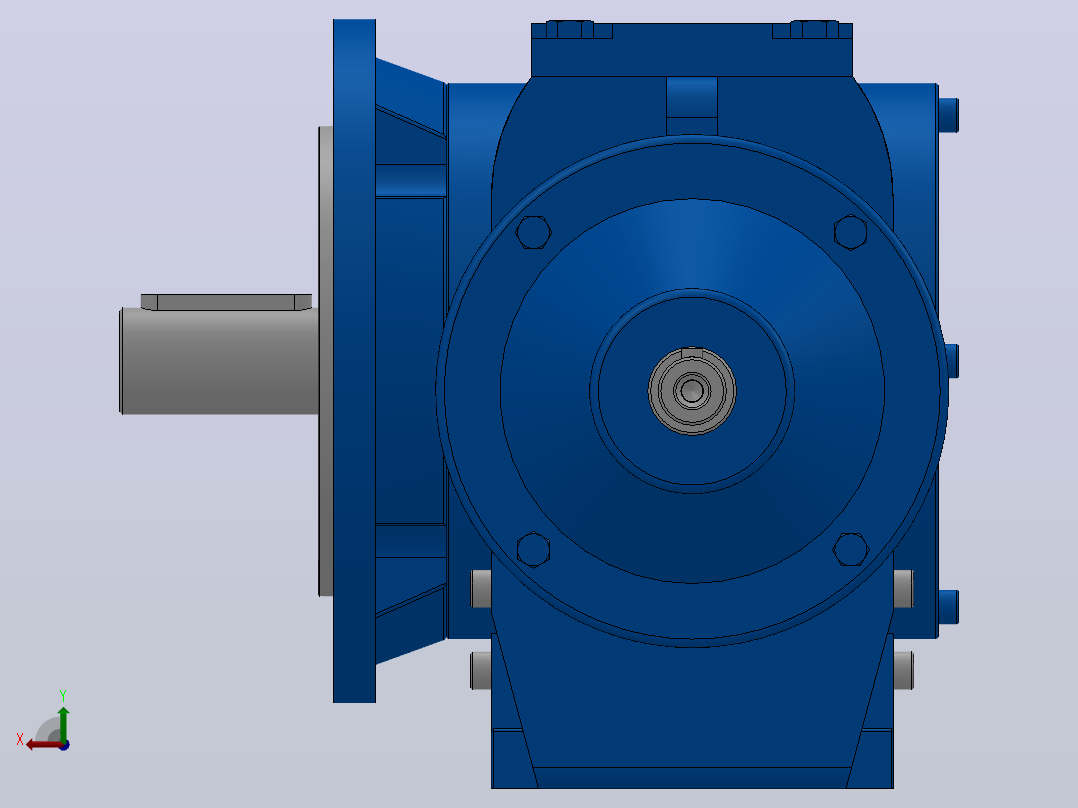The width and height of the screenshot is (1078, 808).
Task: Select the gray hollow shaft end at the cover center
Action: [692, 391]
